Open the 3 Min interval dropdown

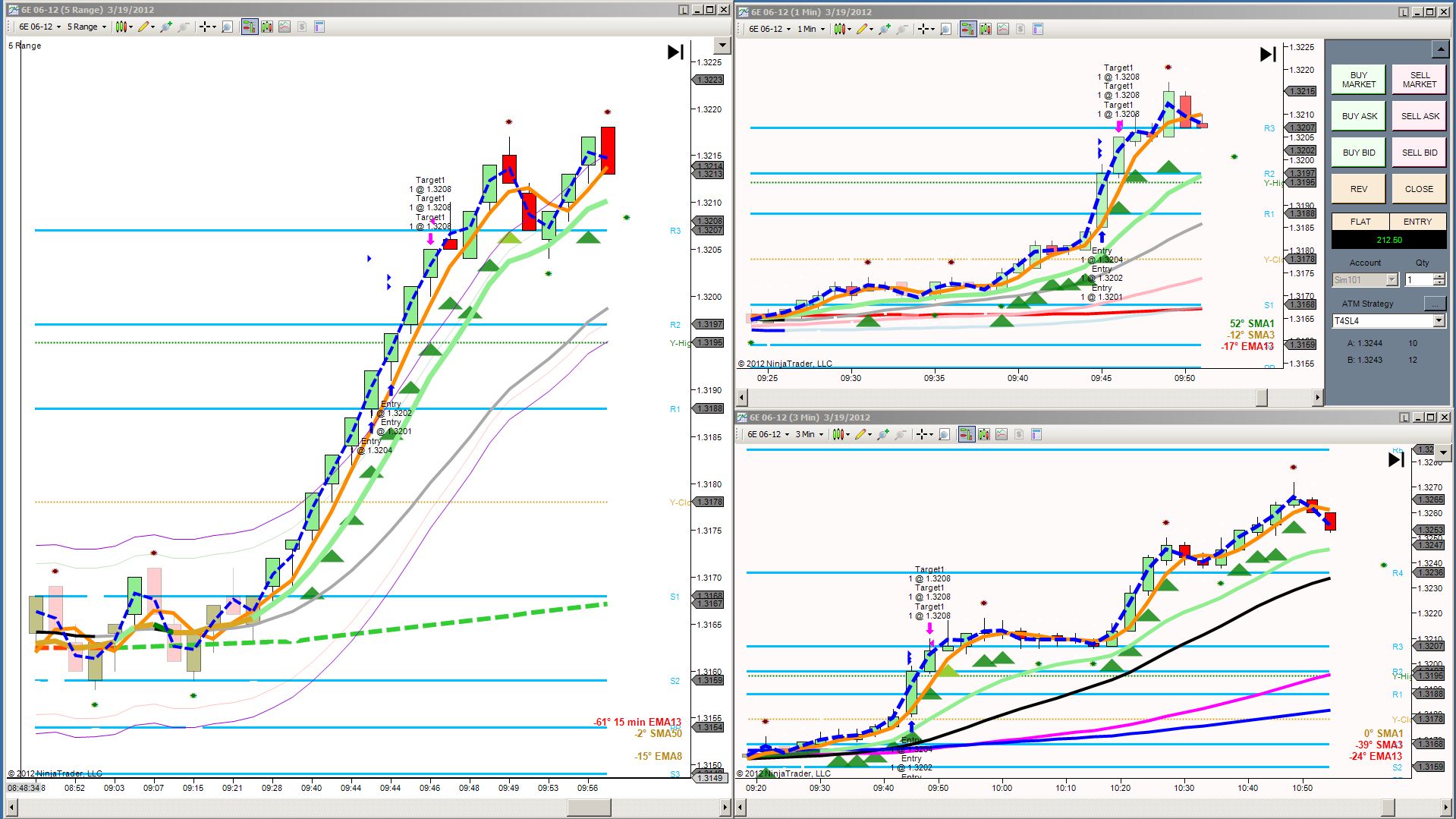(810, 434)
